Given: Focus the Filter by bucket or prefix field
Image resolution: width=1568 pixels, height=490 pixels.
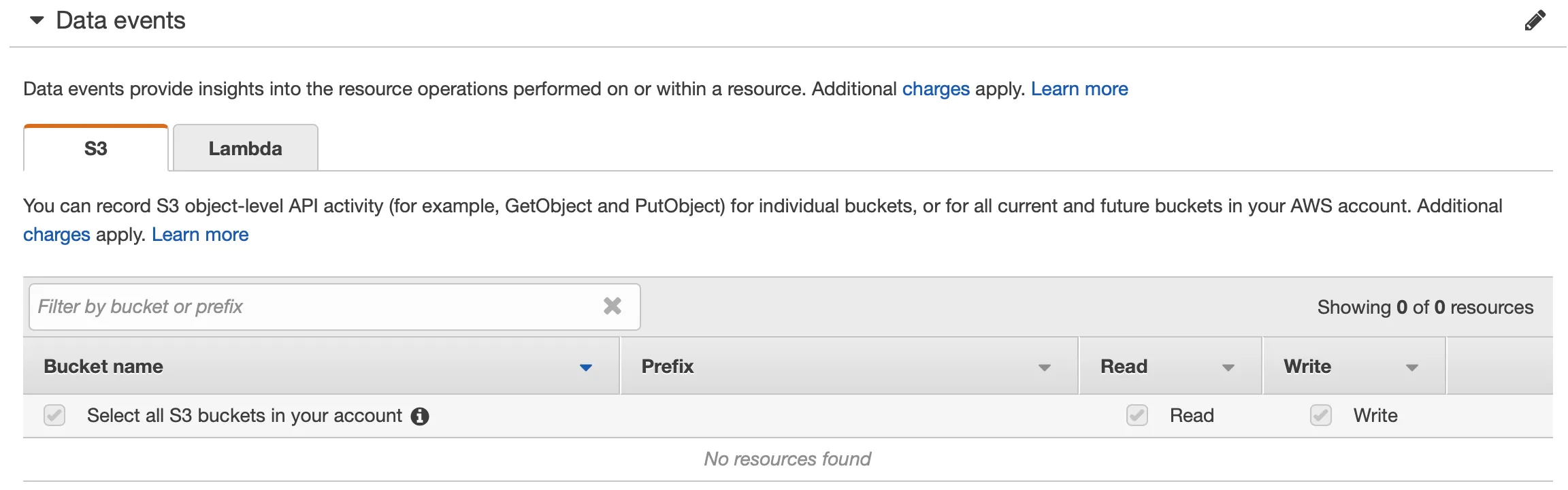Looking at the screenshot, I should pyautogui.click(x=313, y=307).
